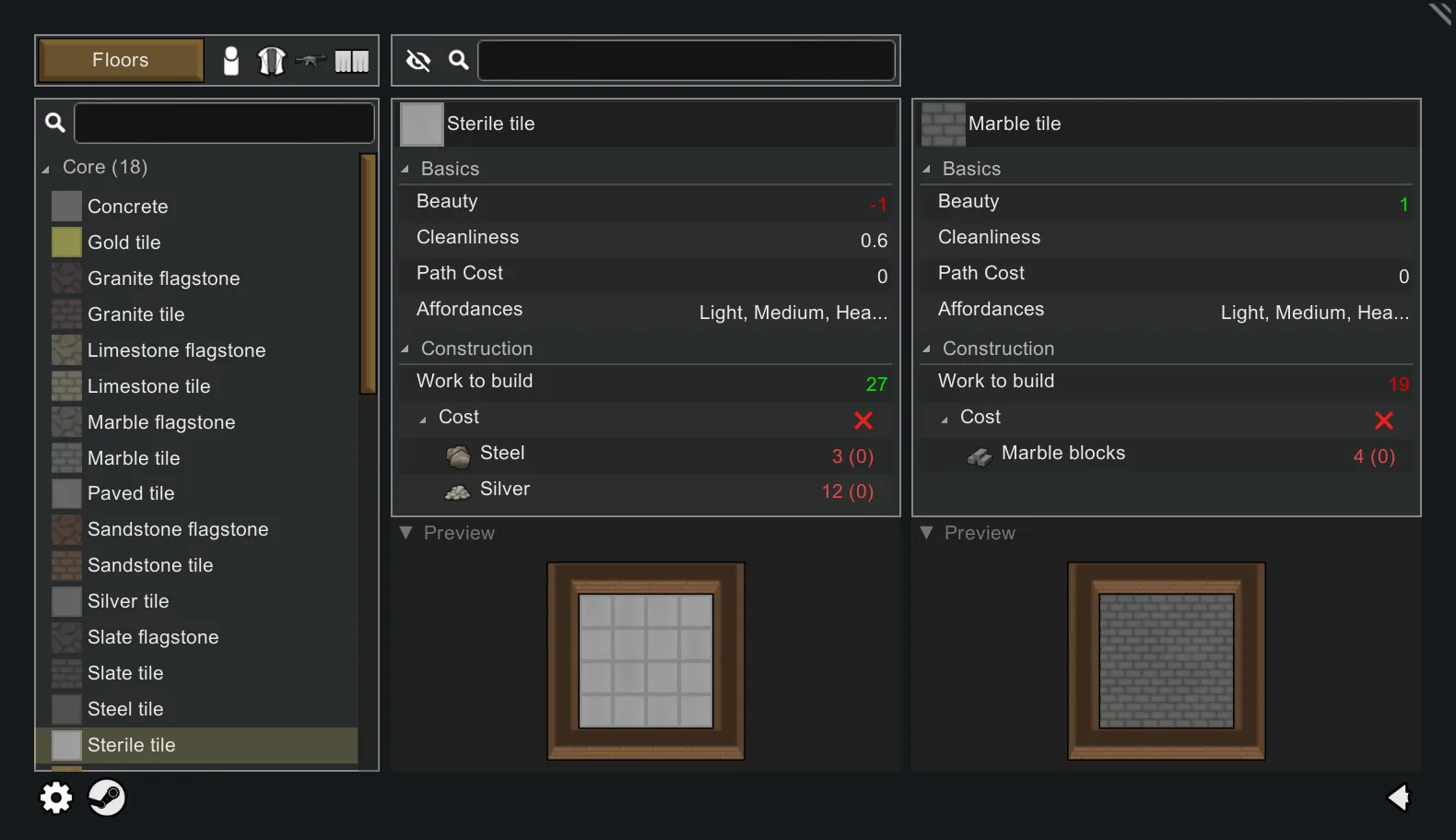Select Slate flagstone from the list
This screenshot has height=840, width=1456.
(x=153, y=637)
